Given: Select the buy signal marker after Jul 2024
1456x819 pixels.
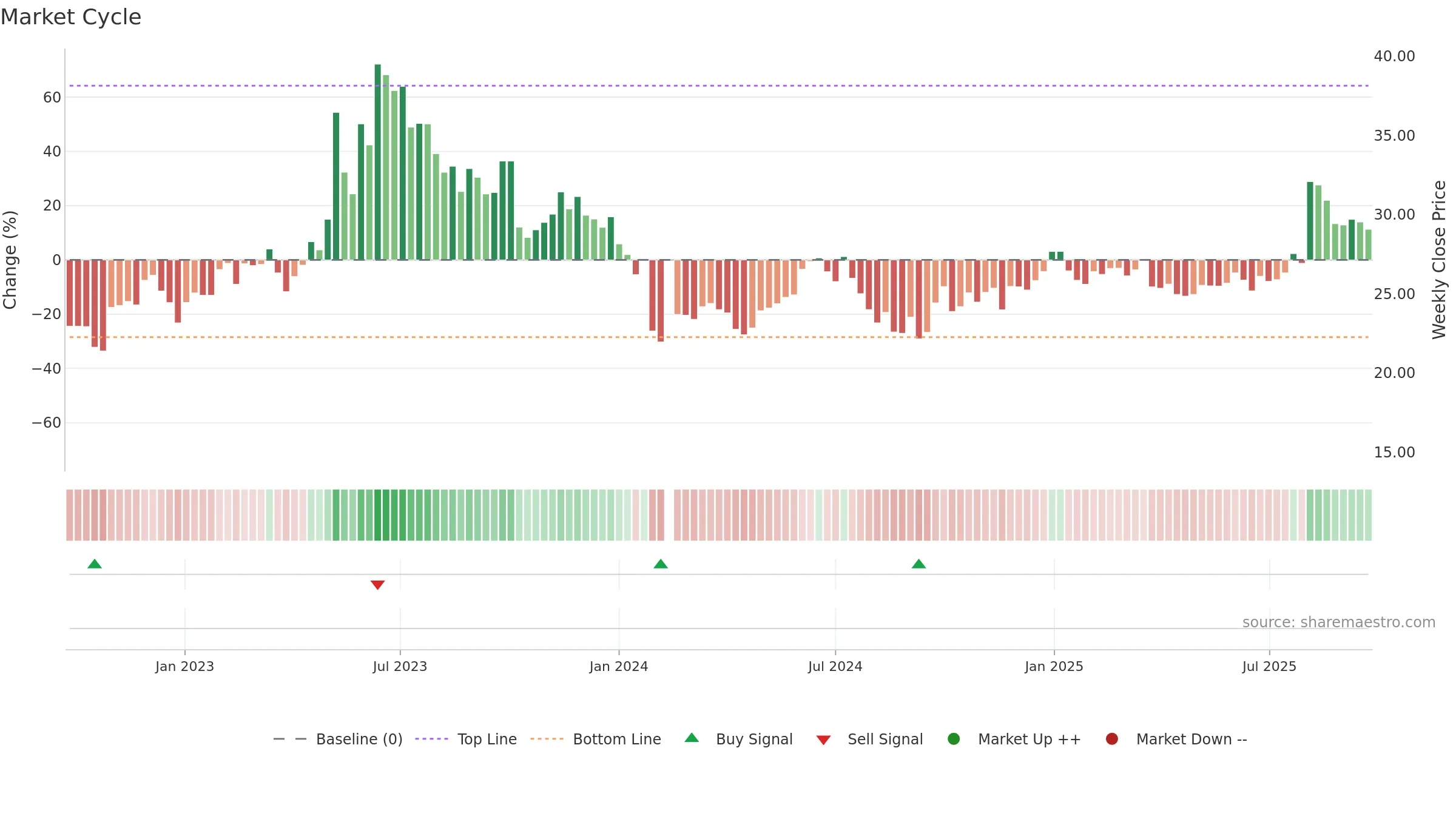Looking at the screenshot, I should coord(918,564).
